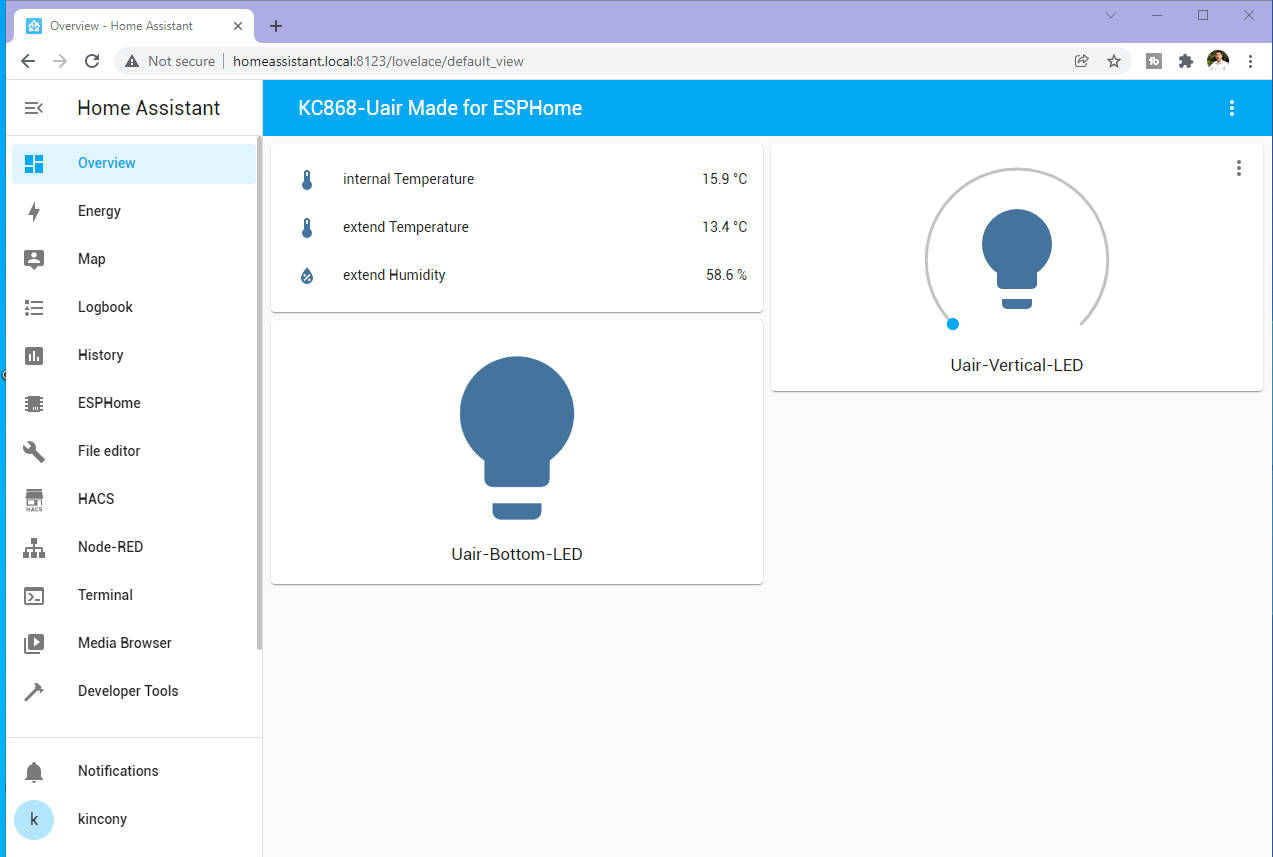Open the Terminal panel

[x=105, y=595]
